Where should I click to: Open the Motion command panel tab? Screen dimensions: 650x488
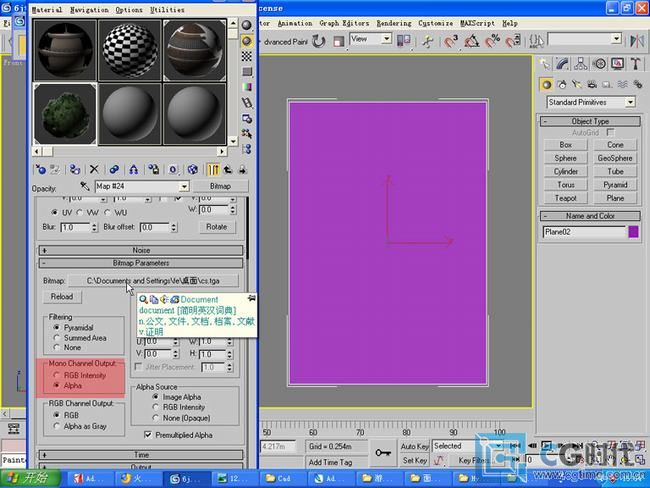599,63
